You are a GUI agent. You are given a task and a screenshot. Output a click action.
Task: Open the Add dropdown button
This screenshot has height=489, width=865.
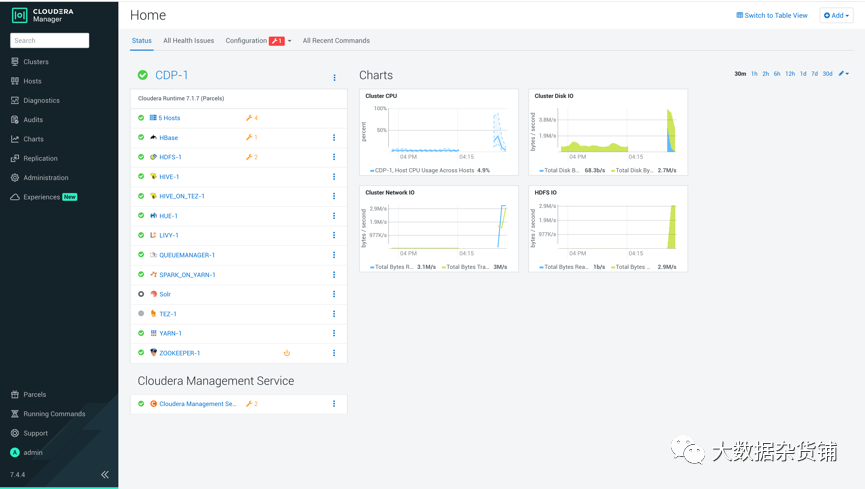coord(836,15)
